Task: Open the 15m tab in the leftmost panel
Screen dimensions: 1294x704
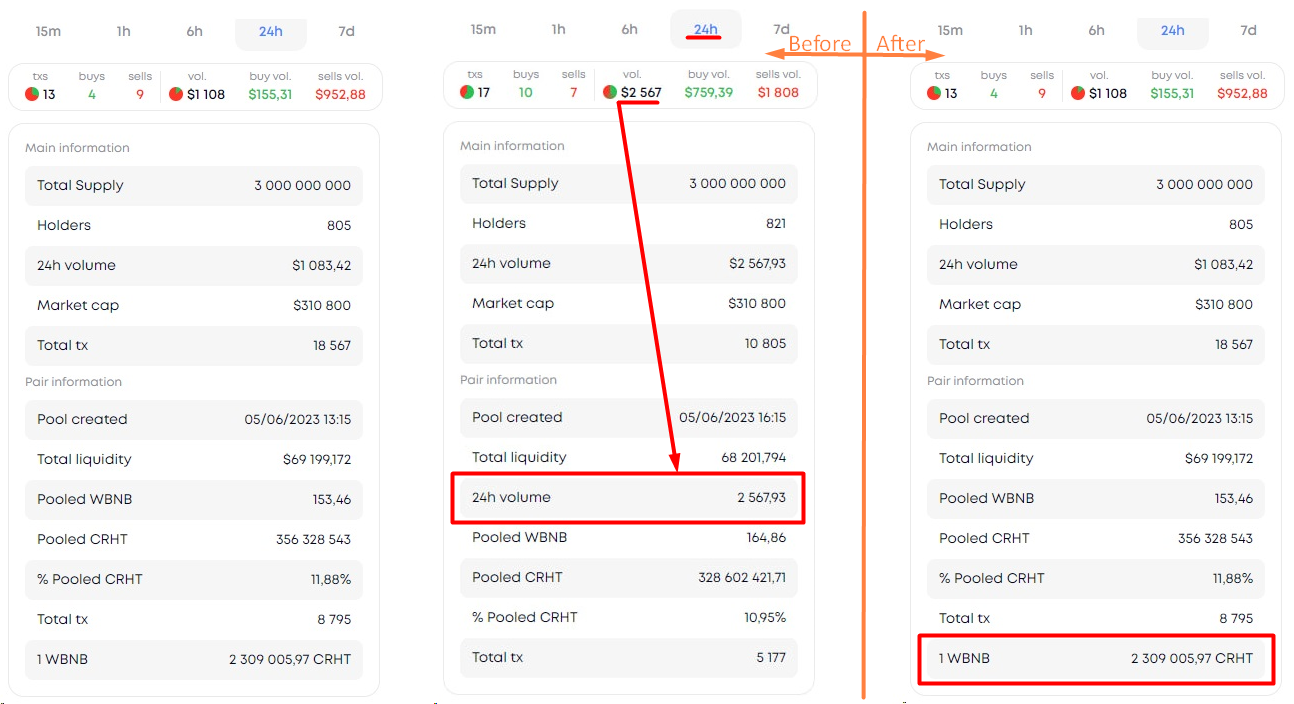Action: click(x=48, y=31)
